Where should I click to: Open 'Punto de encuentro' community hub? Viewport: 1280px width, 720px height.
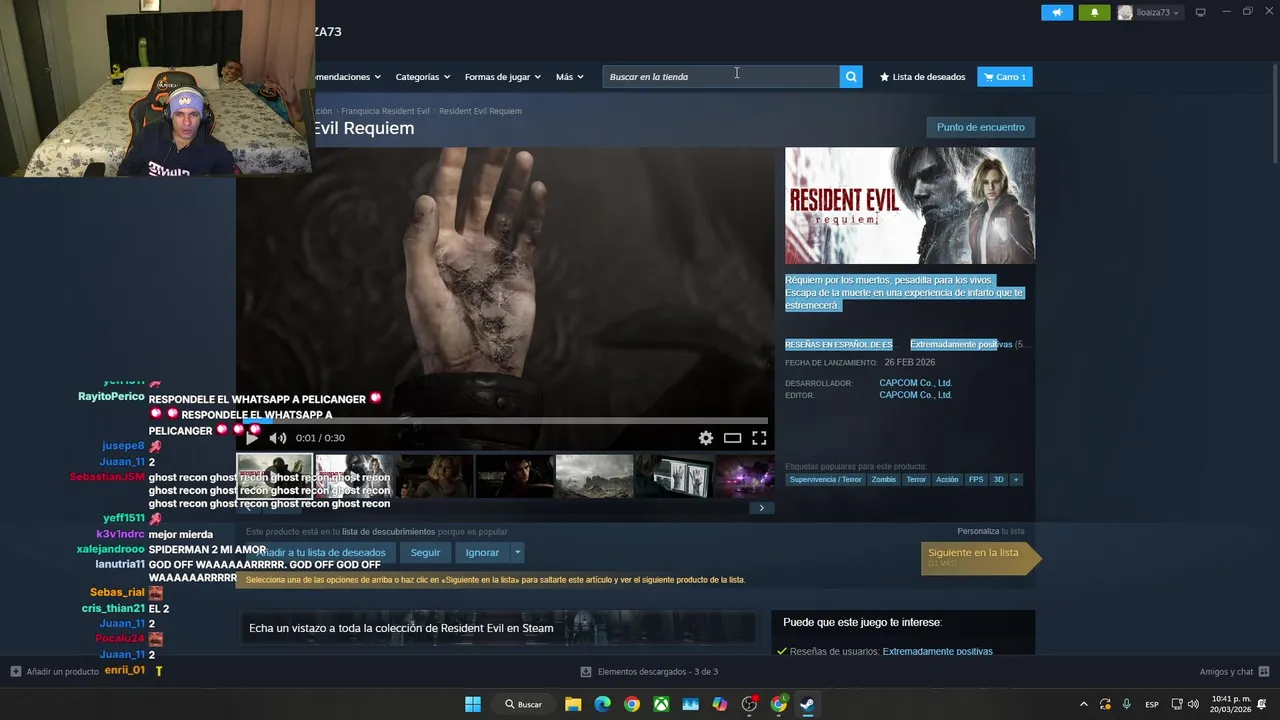tap(980, 127)
